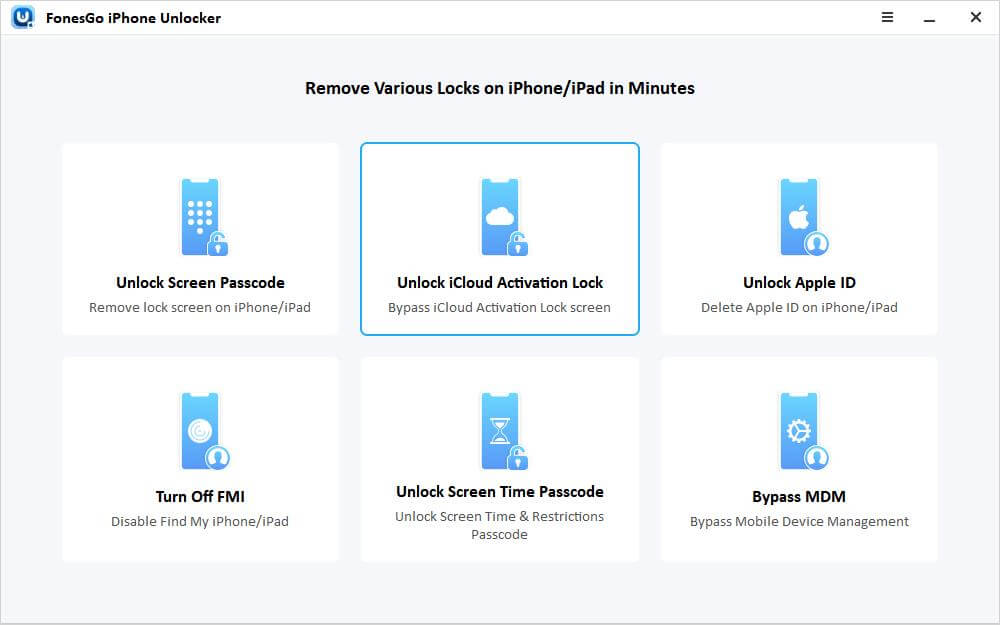
Task: Click the Unlock iCloud Activation Lock cloud icon
Action: (x=500, y=213)
